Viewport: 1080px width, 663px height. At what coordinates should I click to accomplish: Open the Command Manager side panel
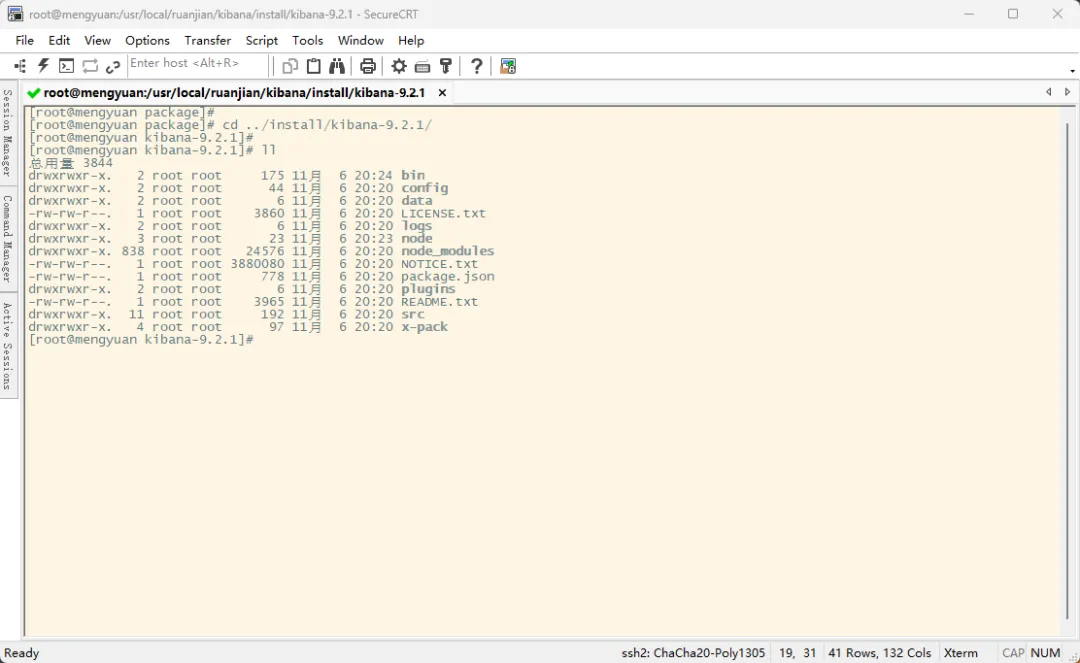8,239
